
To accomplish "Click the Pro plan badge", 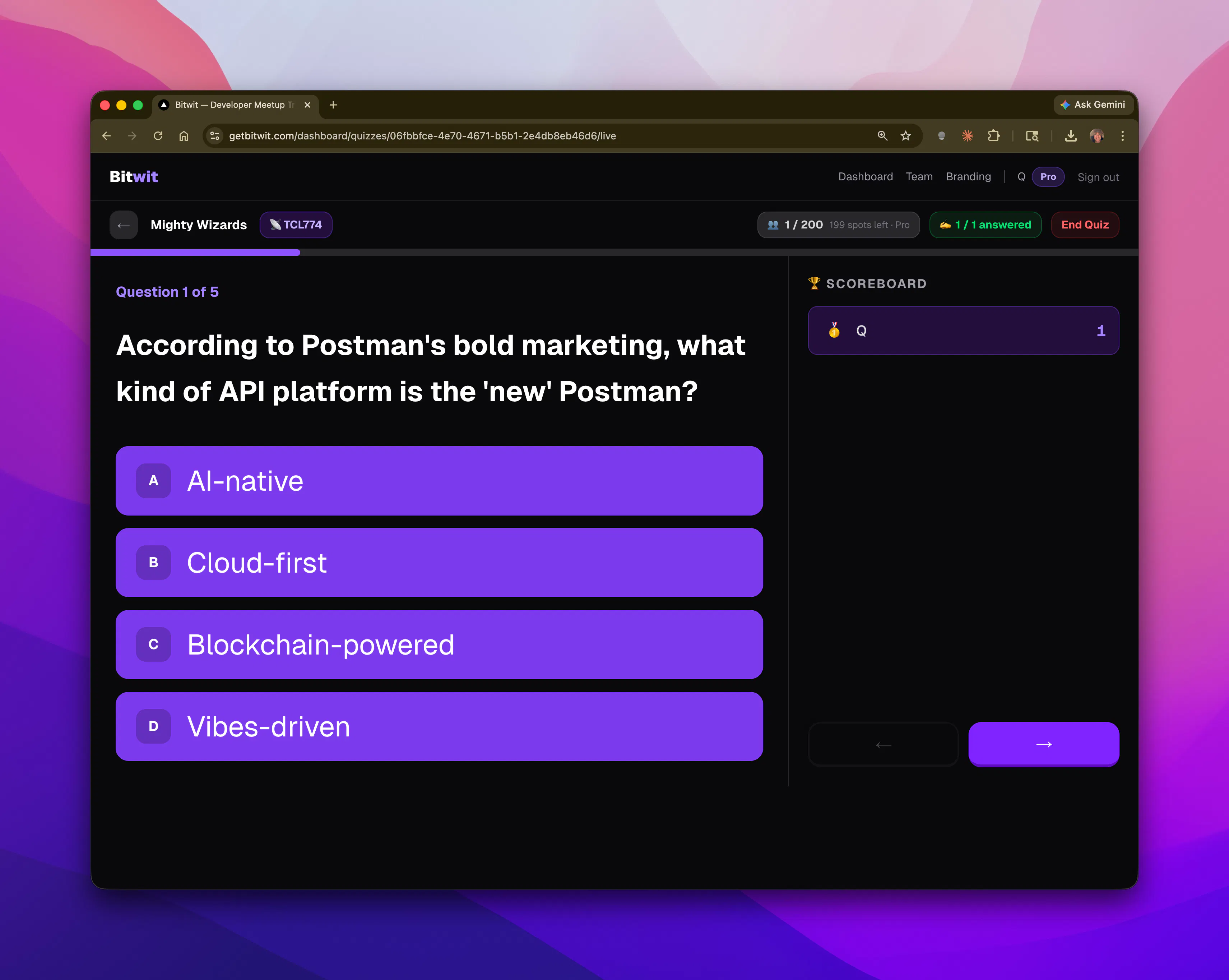I will point(1048,177).
